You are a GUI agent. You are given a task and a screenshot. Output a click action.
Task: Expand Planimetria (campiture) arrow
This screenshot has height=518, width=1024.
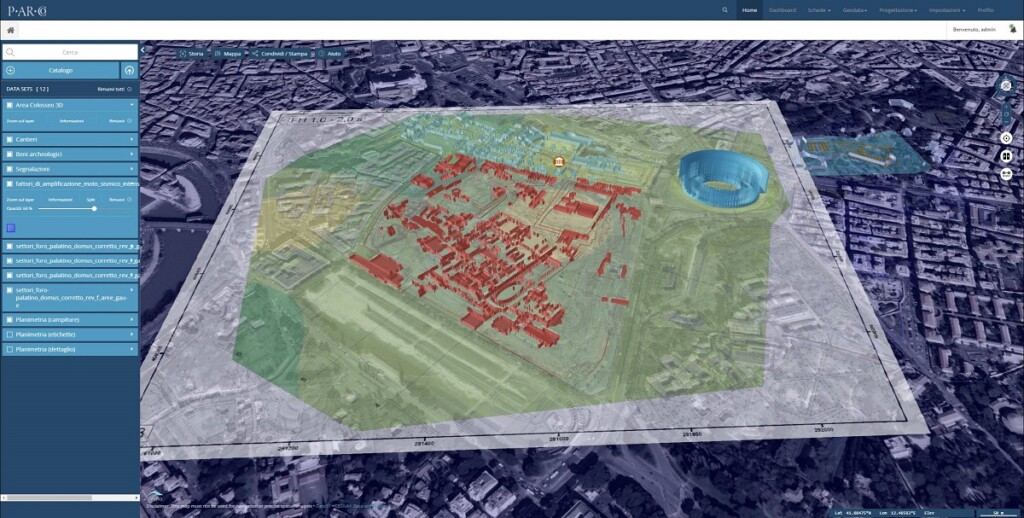132,320
